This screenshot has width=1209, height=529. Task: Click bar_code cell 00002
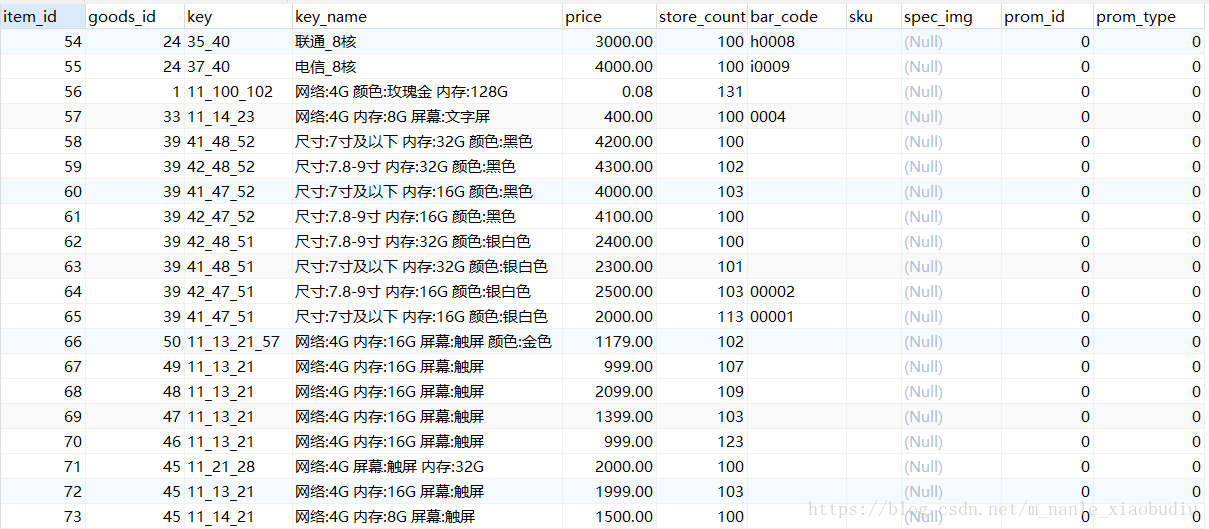click(797, 291)
